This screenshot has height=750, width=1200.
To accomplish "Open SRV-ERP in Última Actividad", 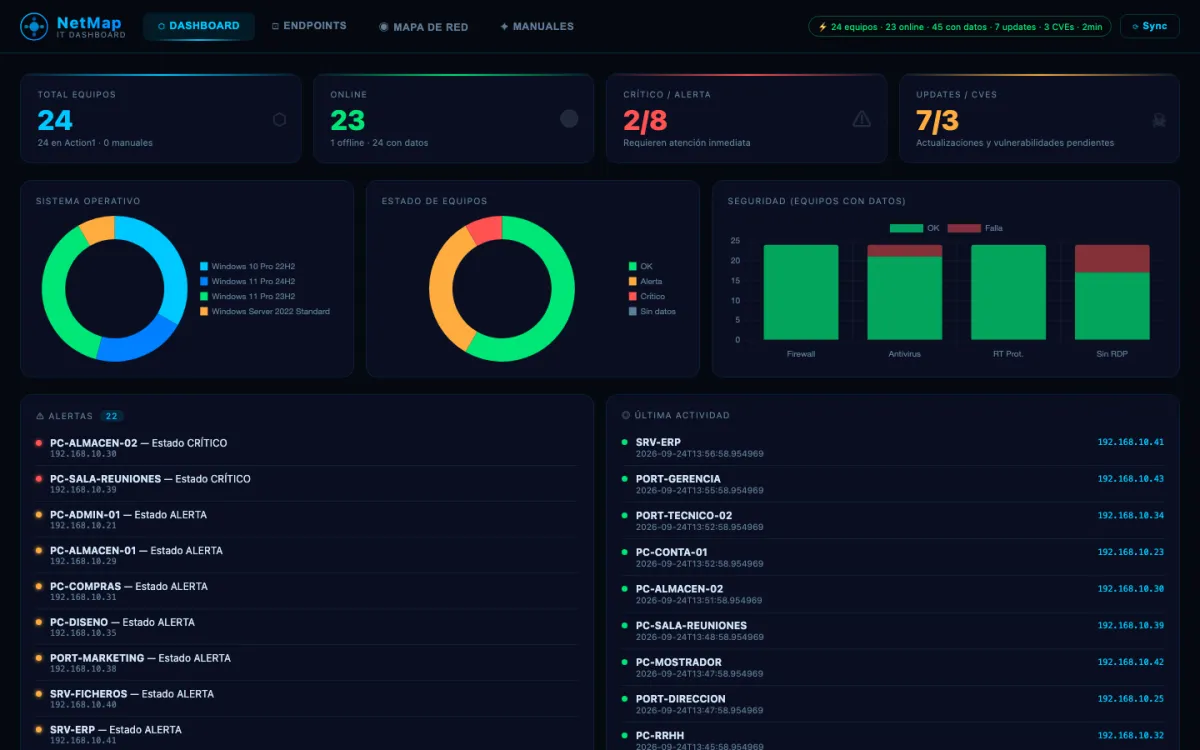I will 893,447.
